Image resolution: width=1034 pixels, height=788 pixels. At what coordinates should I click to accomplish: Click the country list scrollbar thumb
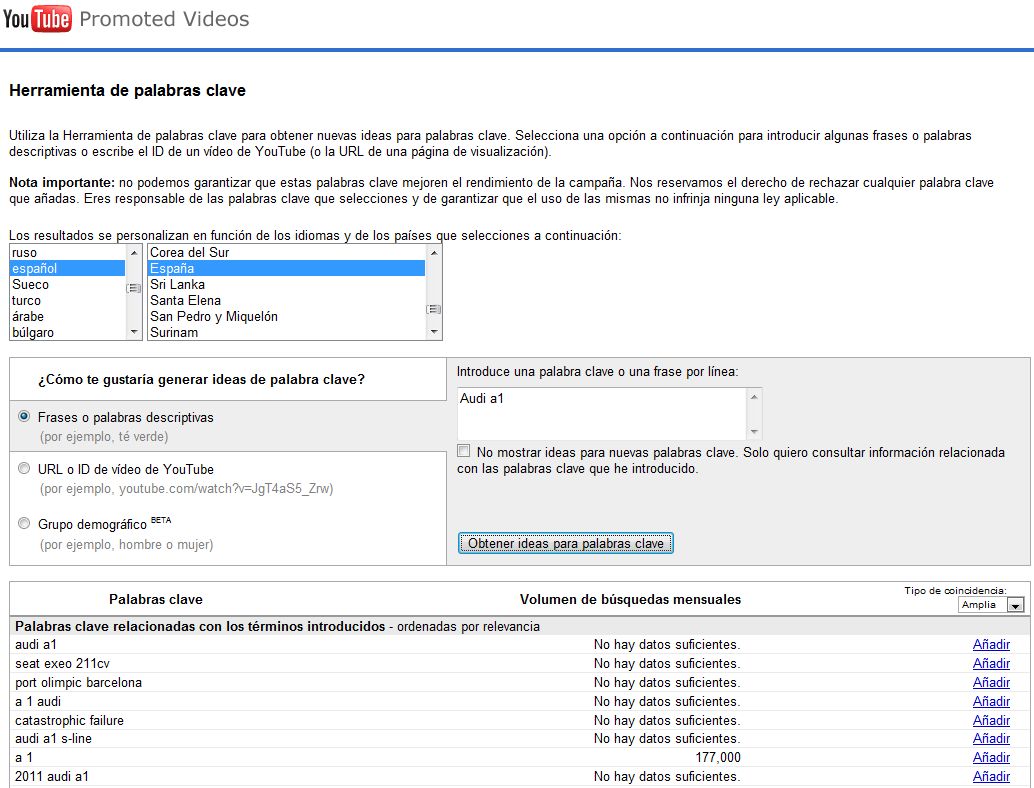pyautogui.click(x=434, y=309)
